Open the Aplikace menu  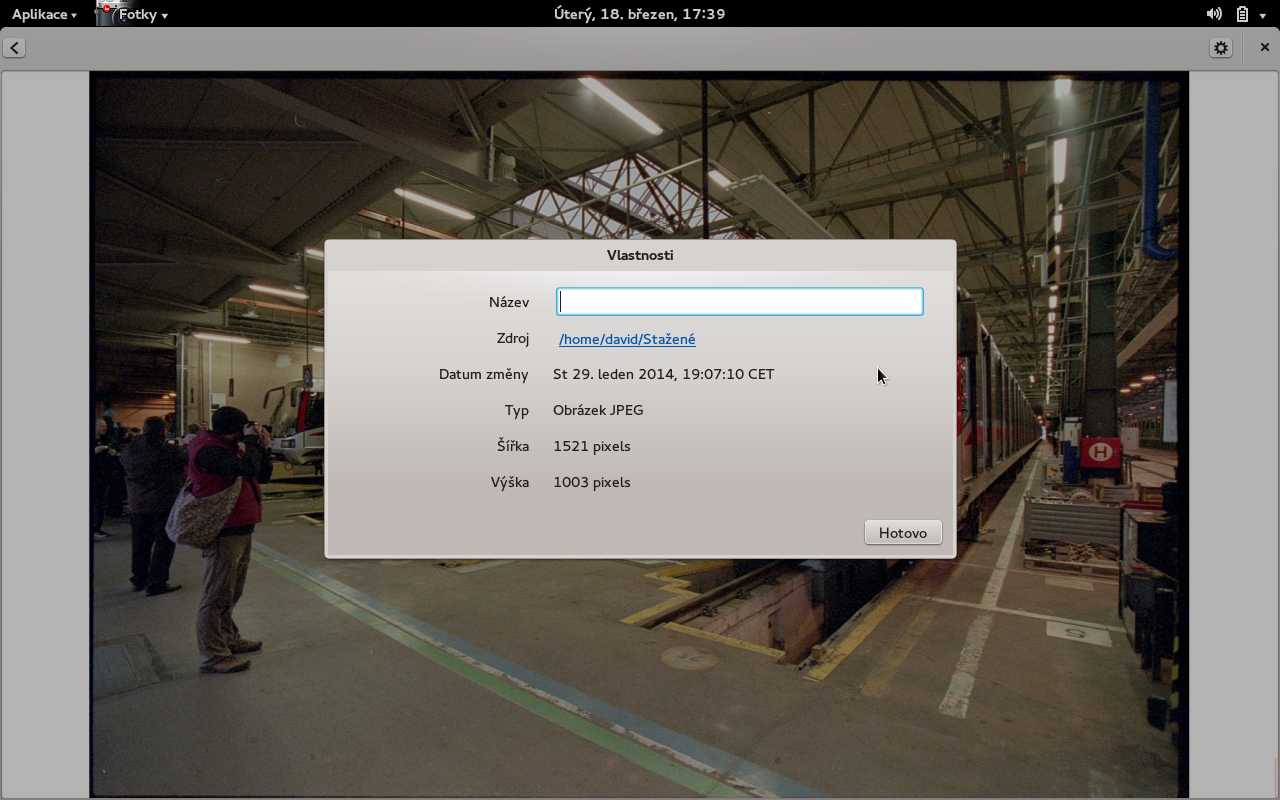point(44,14)
